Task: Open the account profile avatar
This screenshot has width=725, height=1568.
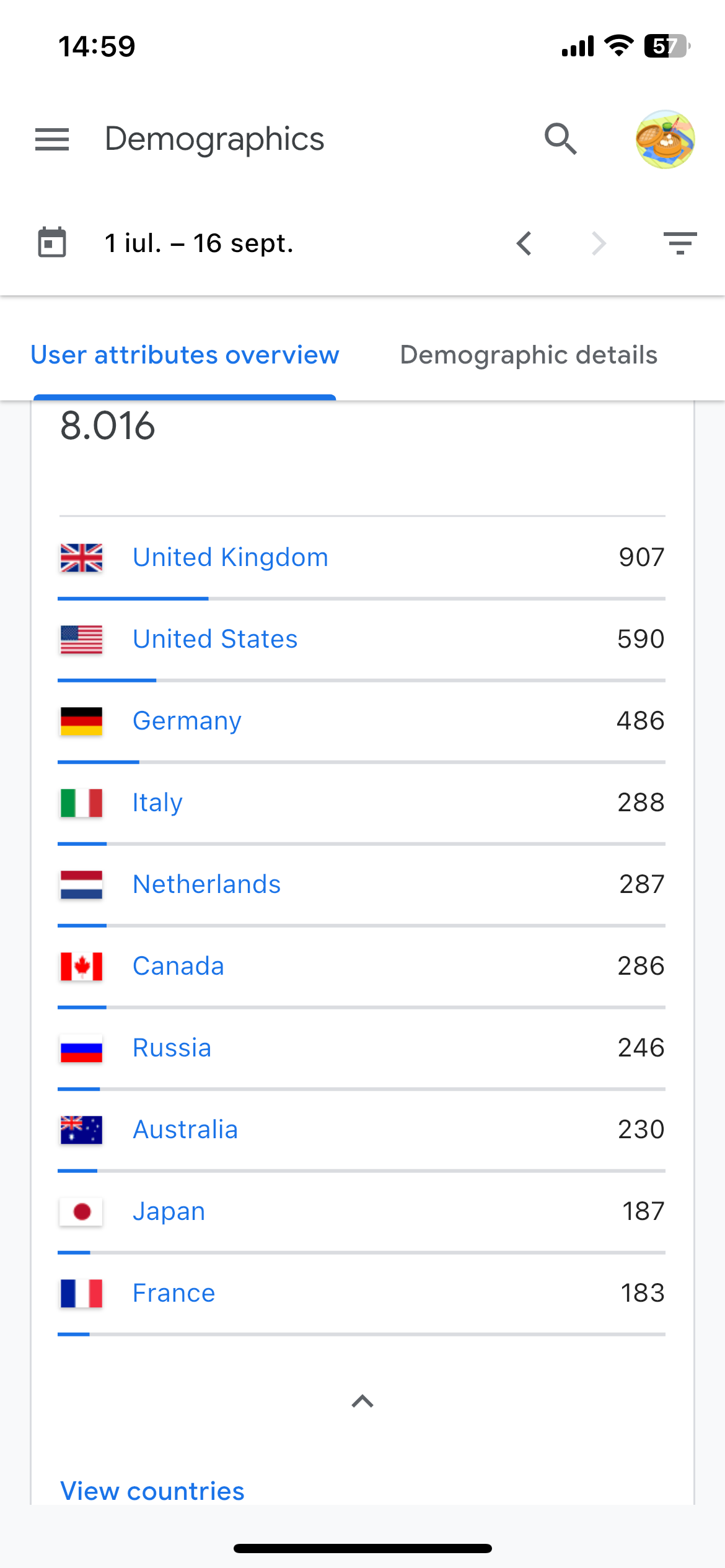Action: click(x=665, y=139)
